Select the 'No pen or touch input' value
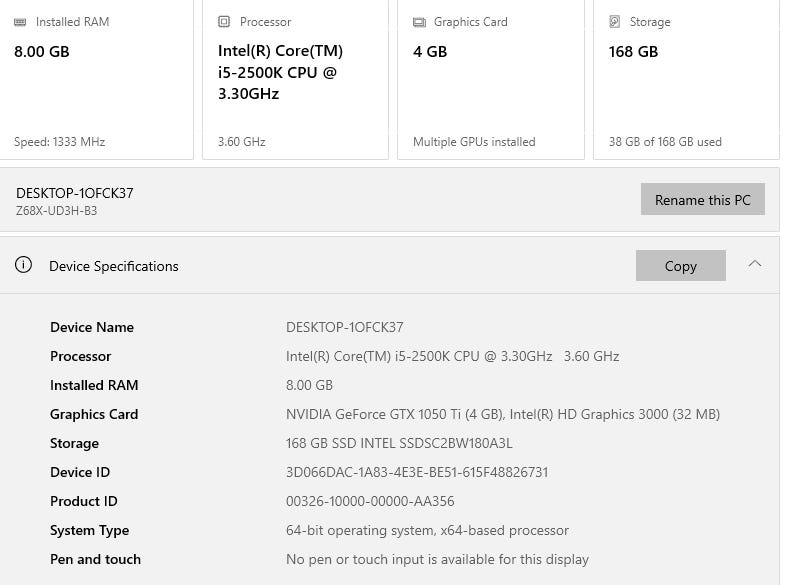Viewport: 796px width, 585px height. 437,559
